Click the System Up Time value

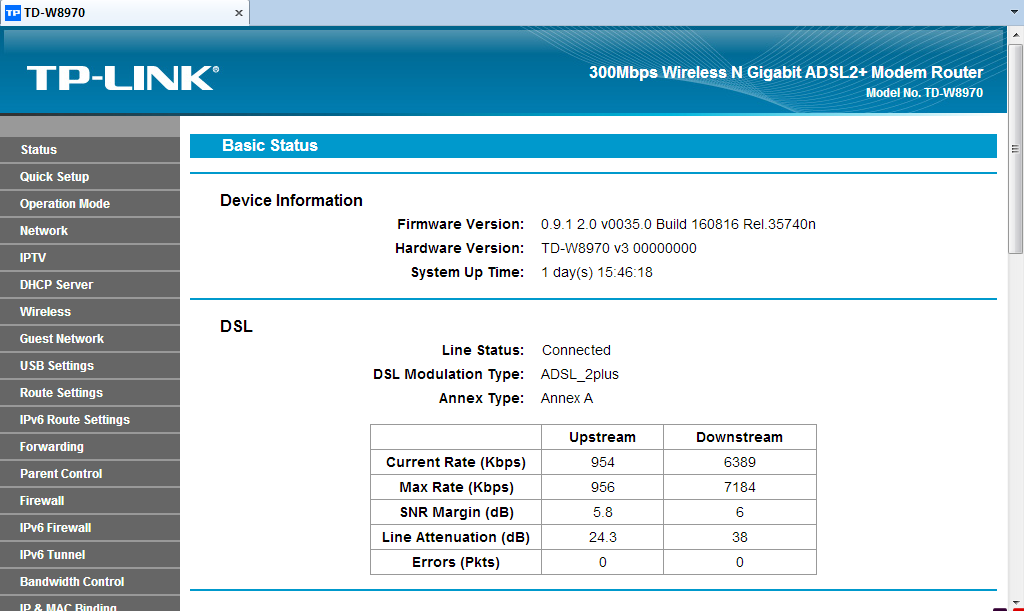596,273
